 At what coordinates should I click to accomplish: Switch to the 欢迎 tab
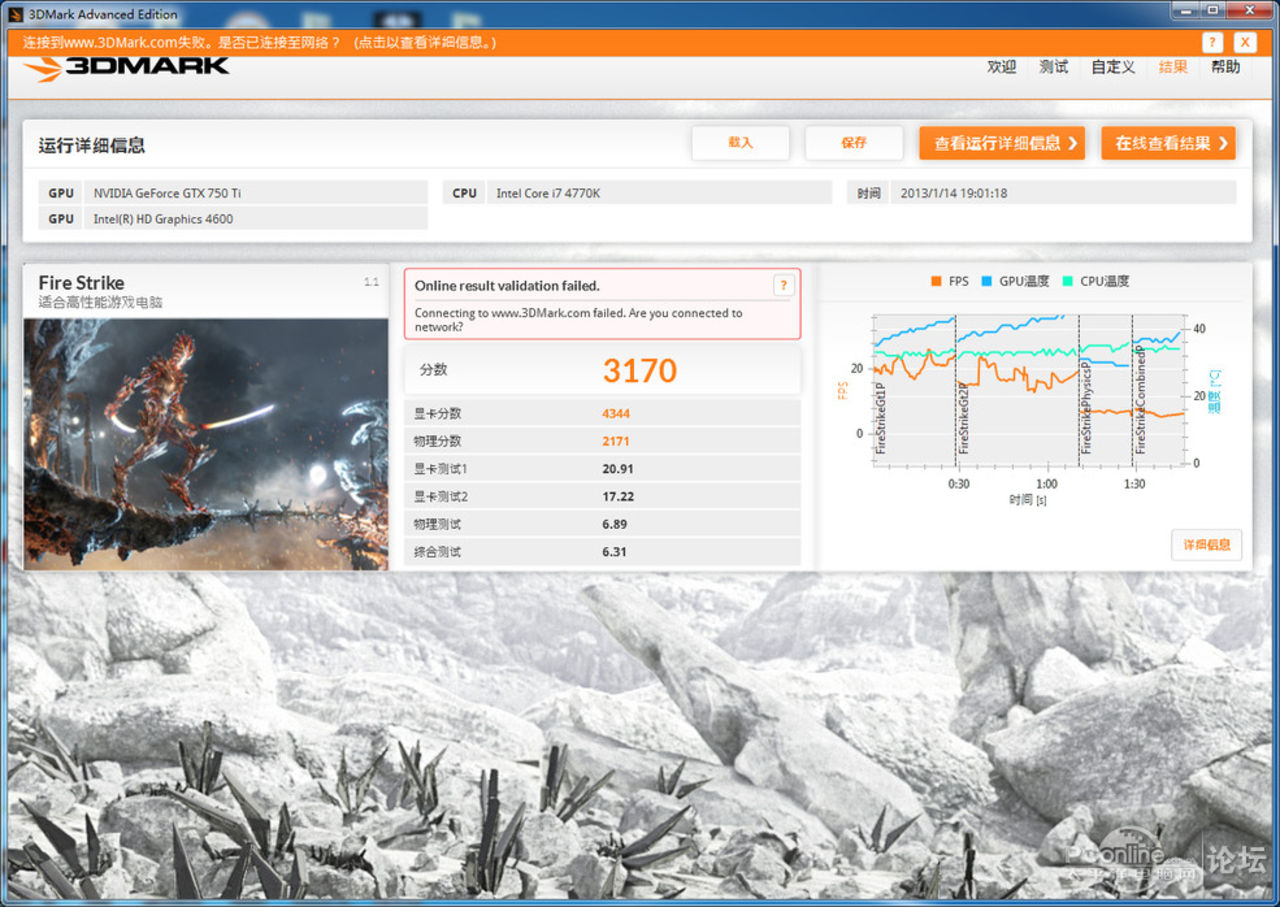click(1001, 67)
